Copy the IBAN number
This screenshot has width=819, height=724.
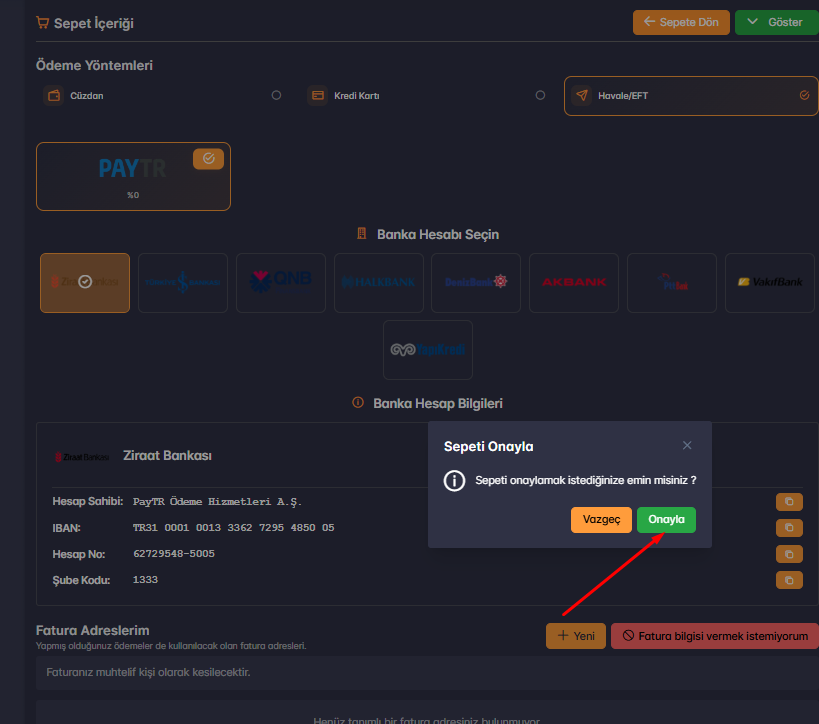point(789,528)
